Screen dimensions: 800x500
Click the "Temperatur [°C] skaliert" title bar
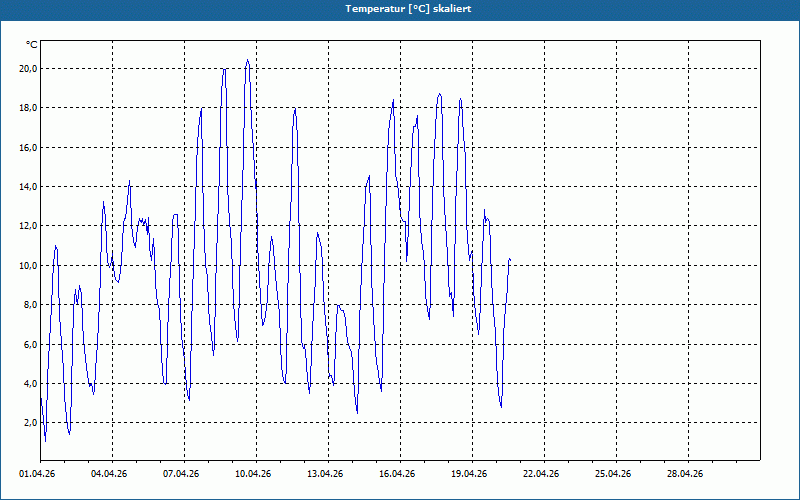click(400, 9)
